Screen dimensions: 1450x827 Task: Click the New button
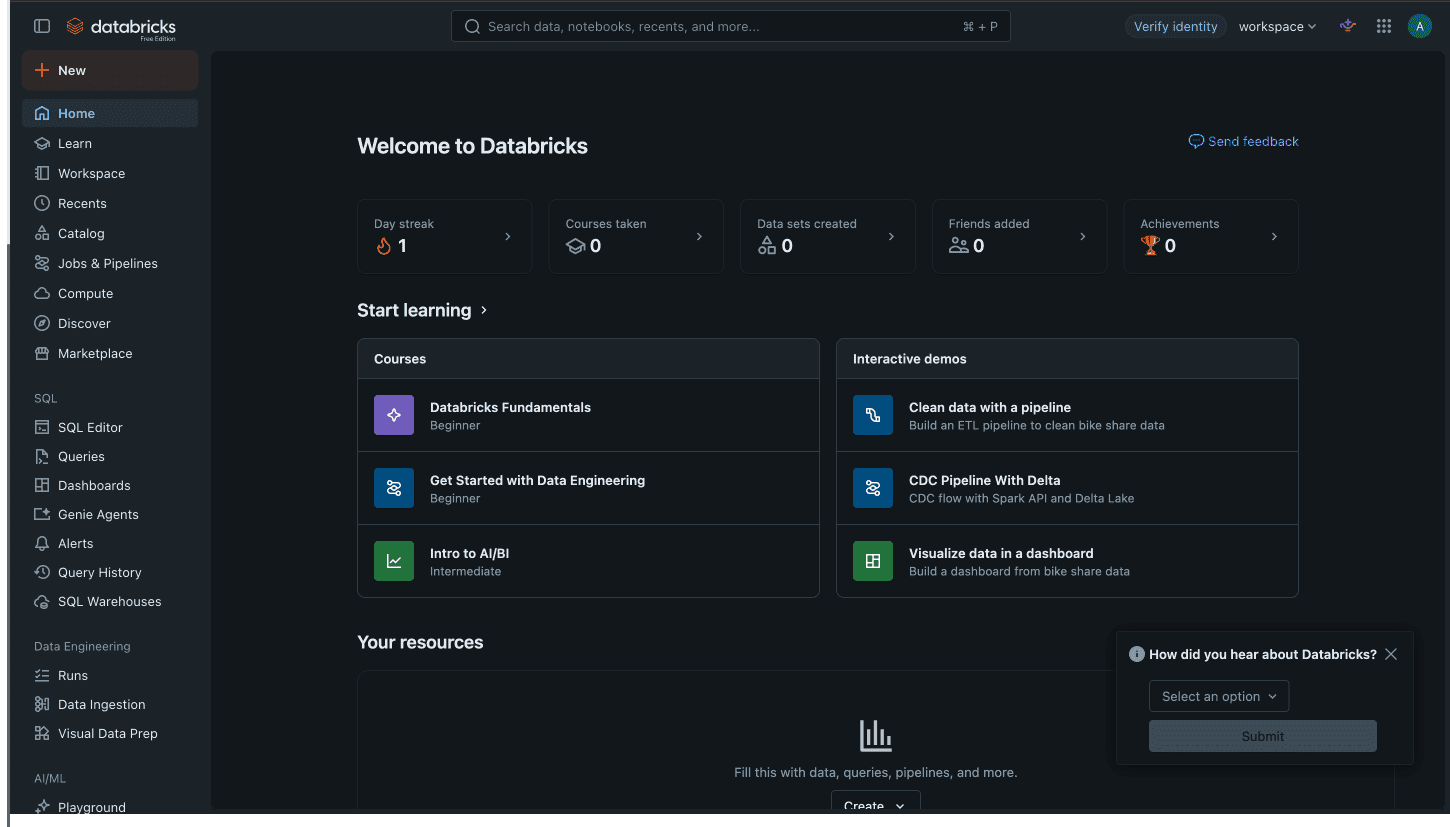pyautogui.click(x=110, y=70)
